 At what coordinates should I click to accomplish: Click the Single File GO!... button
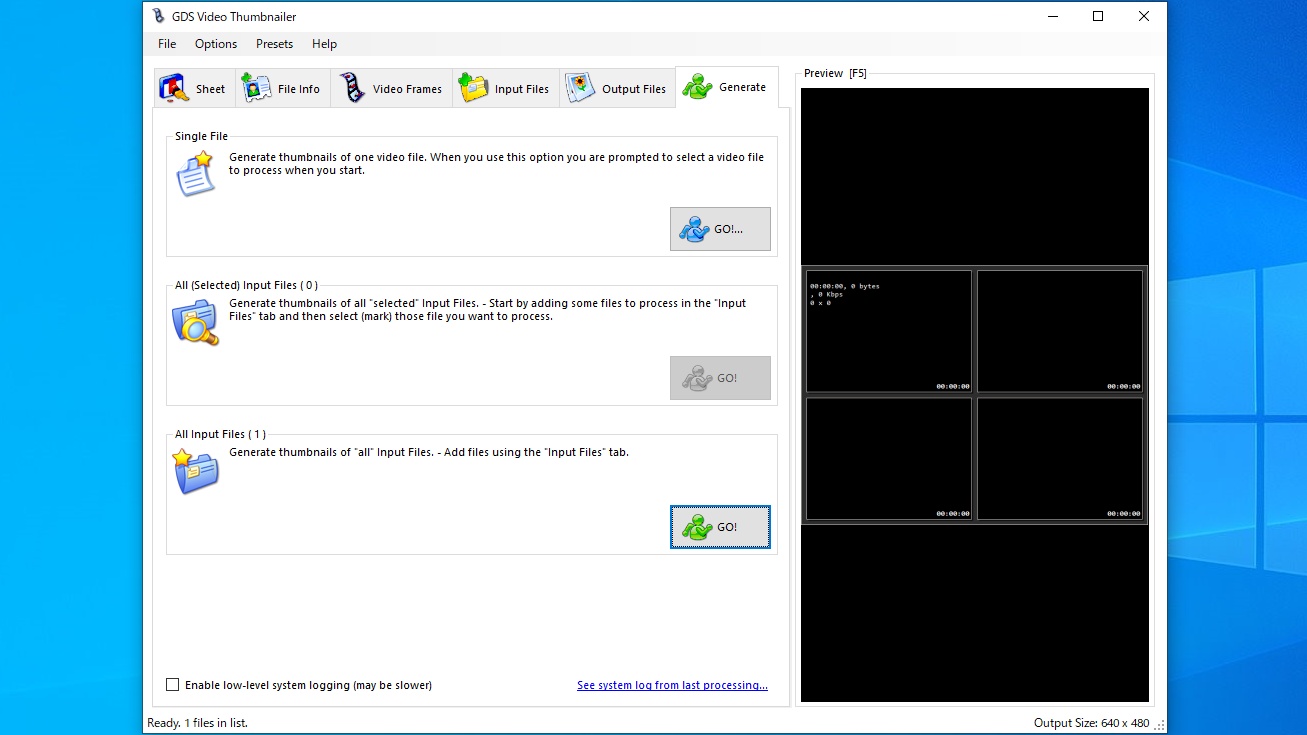[x=720, y=229]
